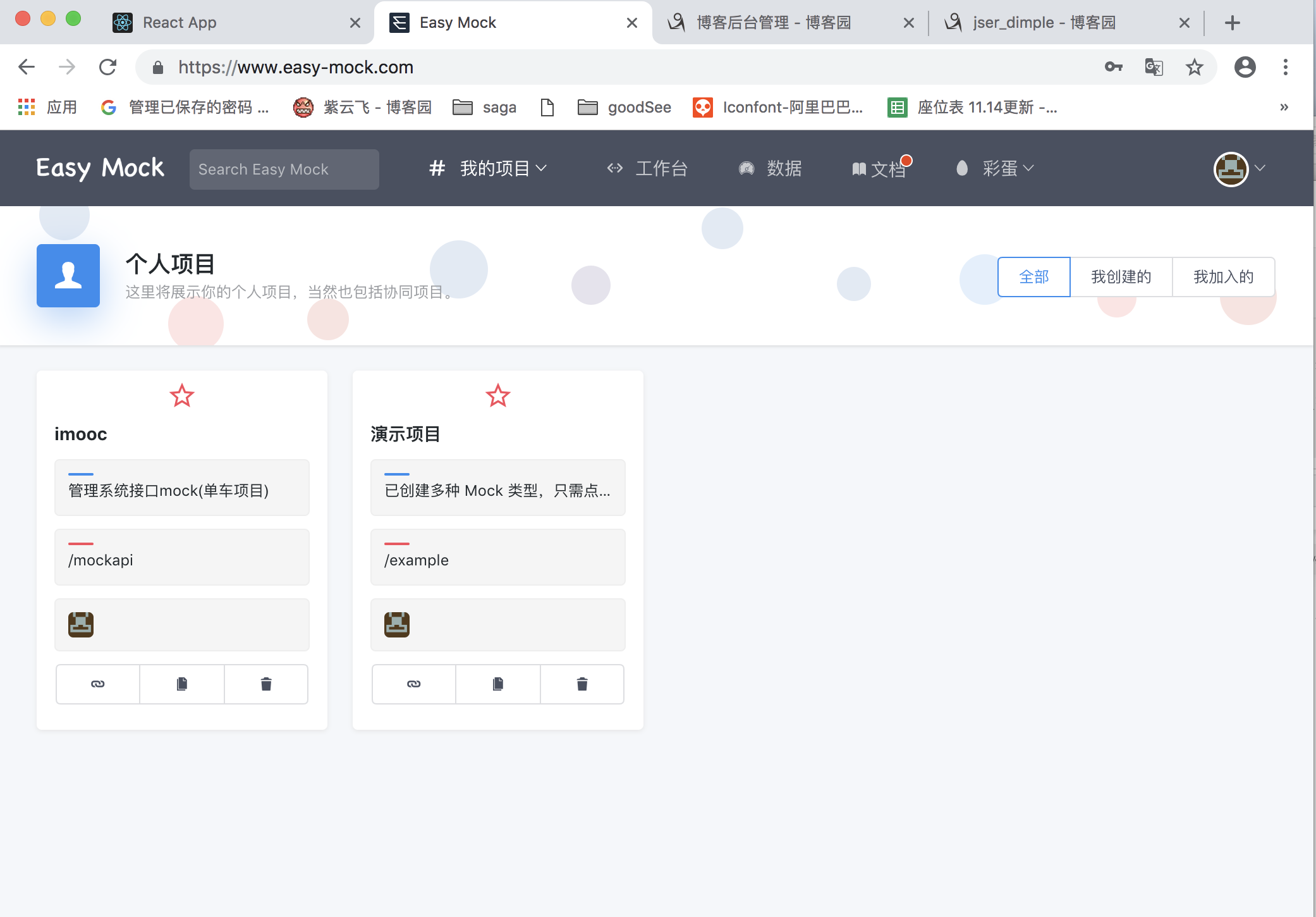Open 工作台 in navigation
Image resolution: width=1316 pixels, height=917 pixels.
[647, 168]
